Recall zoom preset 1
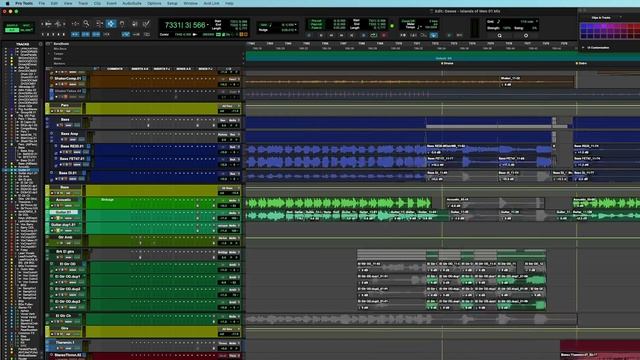 pyautogui.click(x=42, y=35)
